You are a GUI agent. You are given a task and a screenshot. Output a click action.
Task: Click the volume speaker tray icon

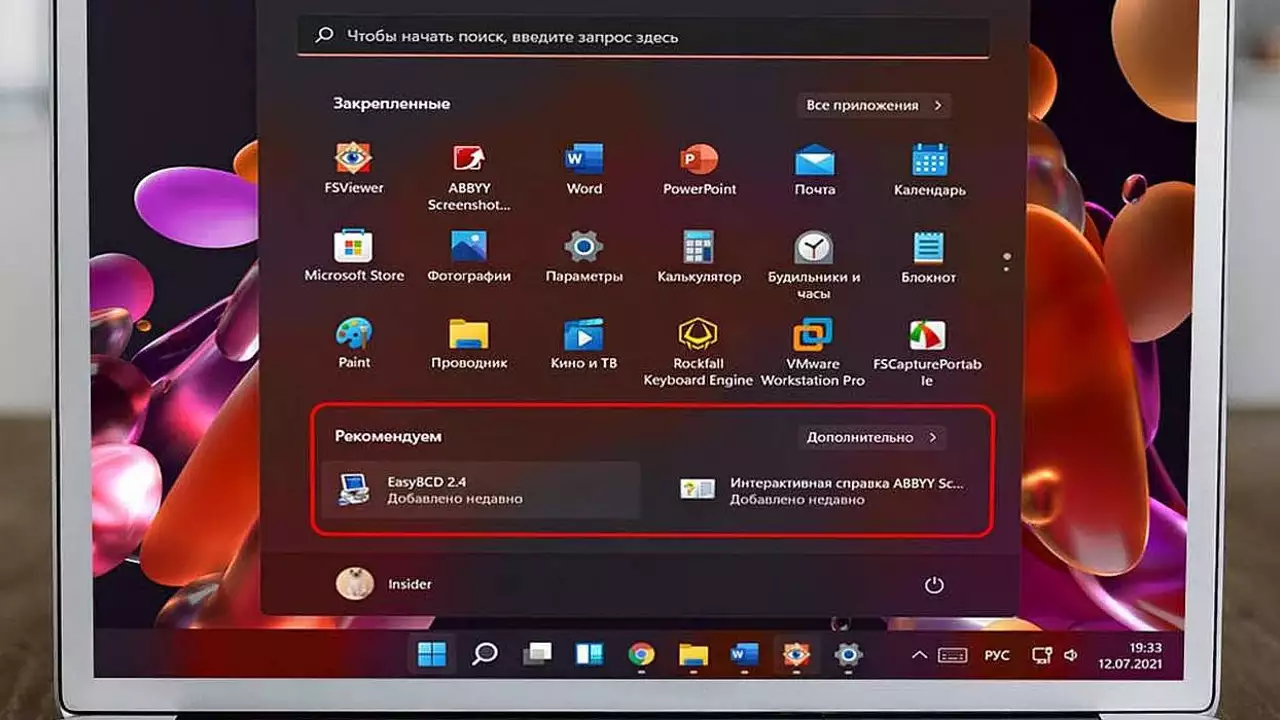[1070, 656]
